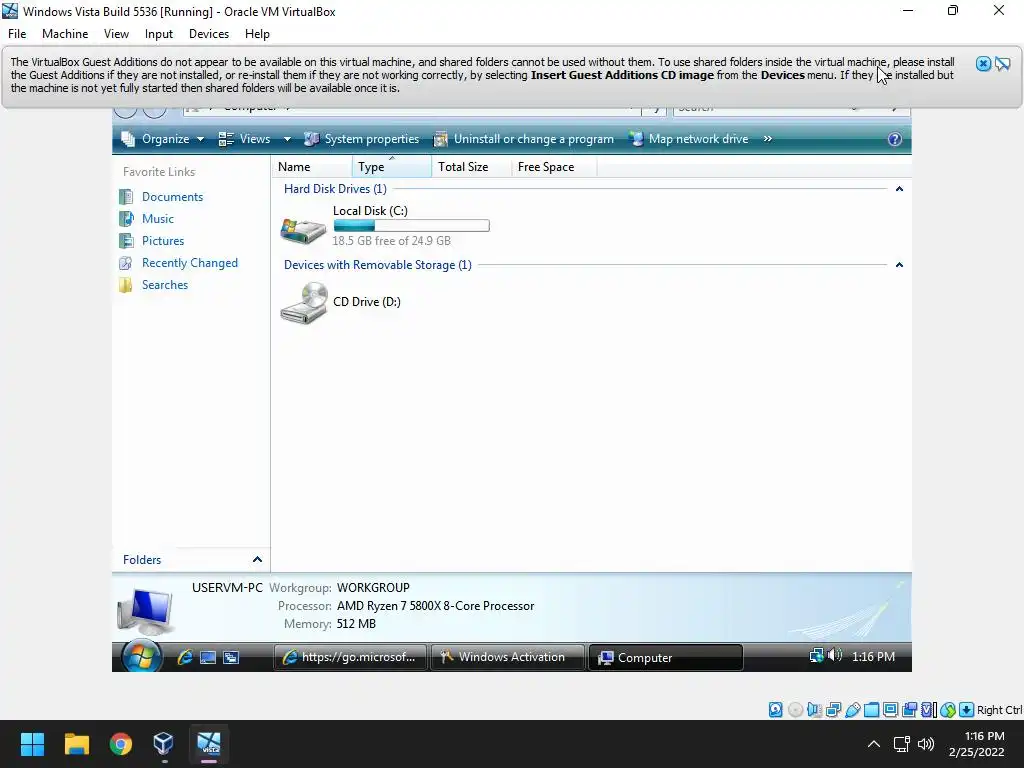Switch to the go.microsoft taskbar button

[x=350, y=657]
